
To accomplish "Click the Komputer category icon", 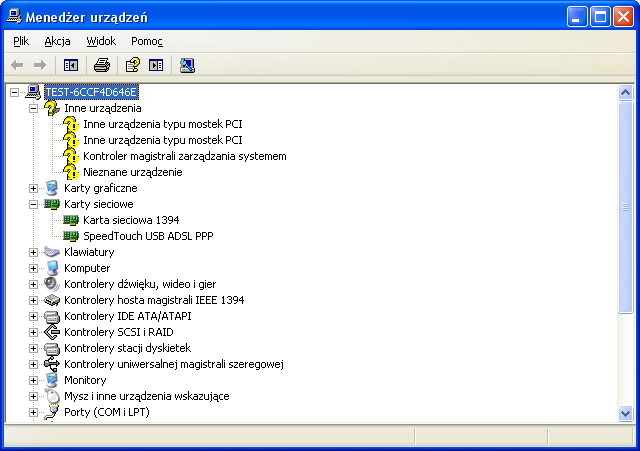I will pos(52,268).
